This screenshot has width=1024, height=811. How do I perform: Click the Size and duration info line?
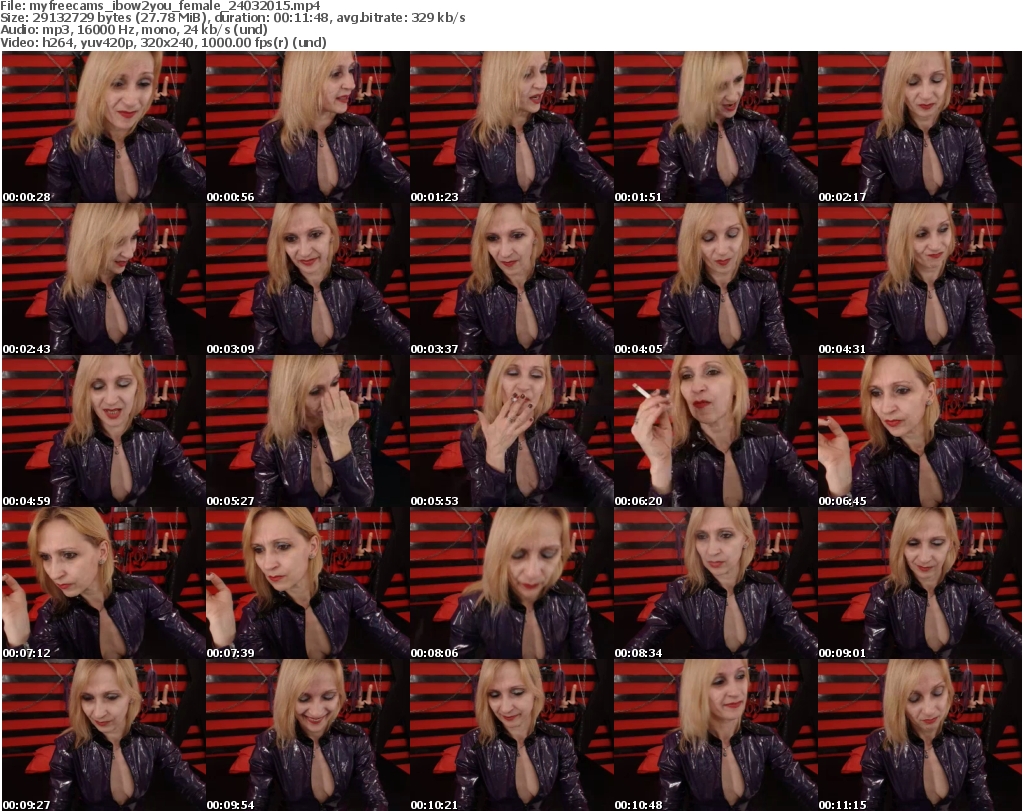(232, 18)
